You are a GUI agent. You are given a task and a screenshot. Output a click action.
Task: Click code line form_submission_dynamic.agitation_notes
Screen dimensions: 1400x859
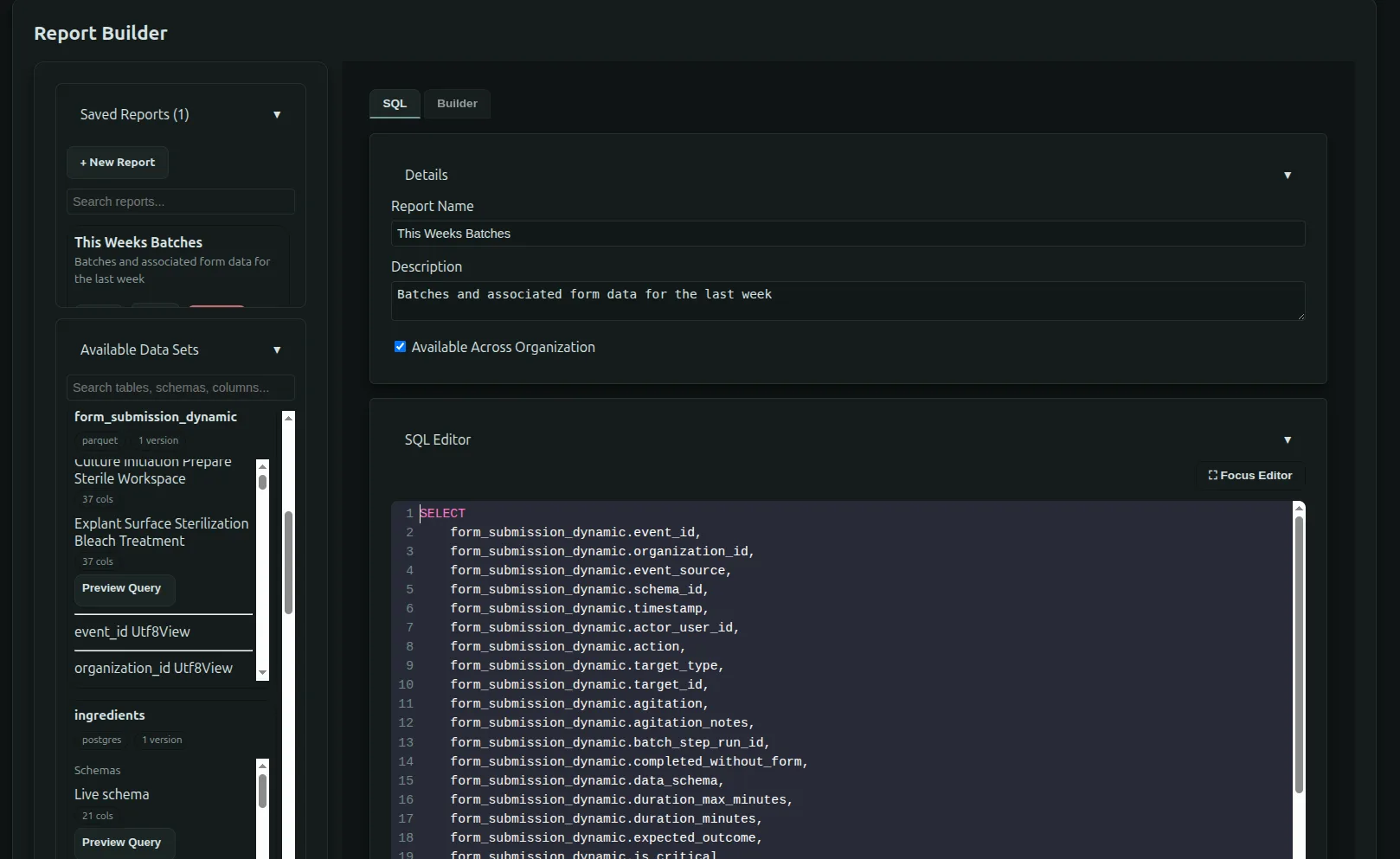[x=602, y=723]
